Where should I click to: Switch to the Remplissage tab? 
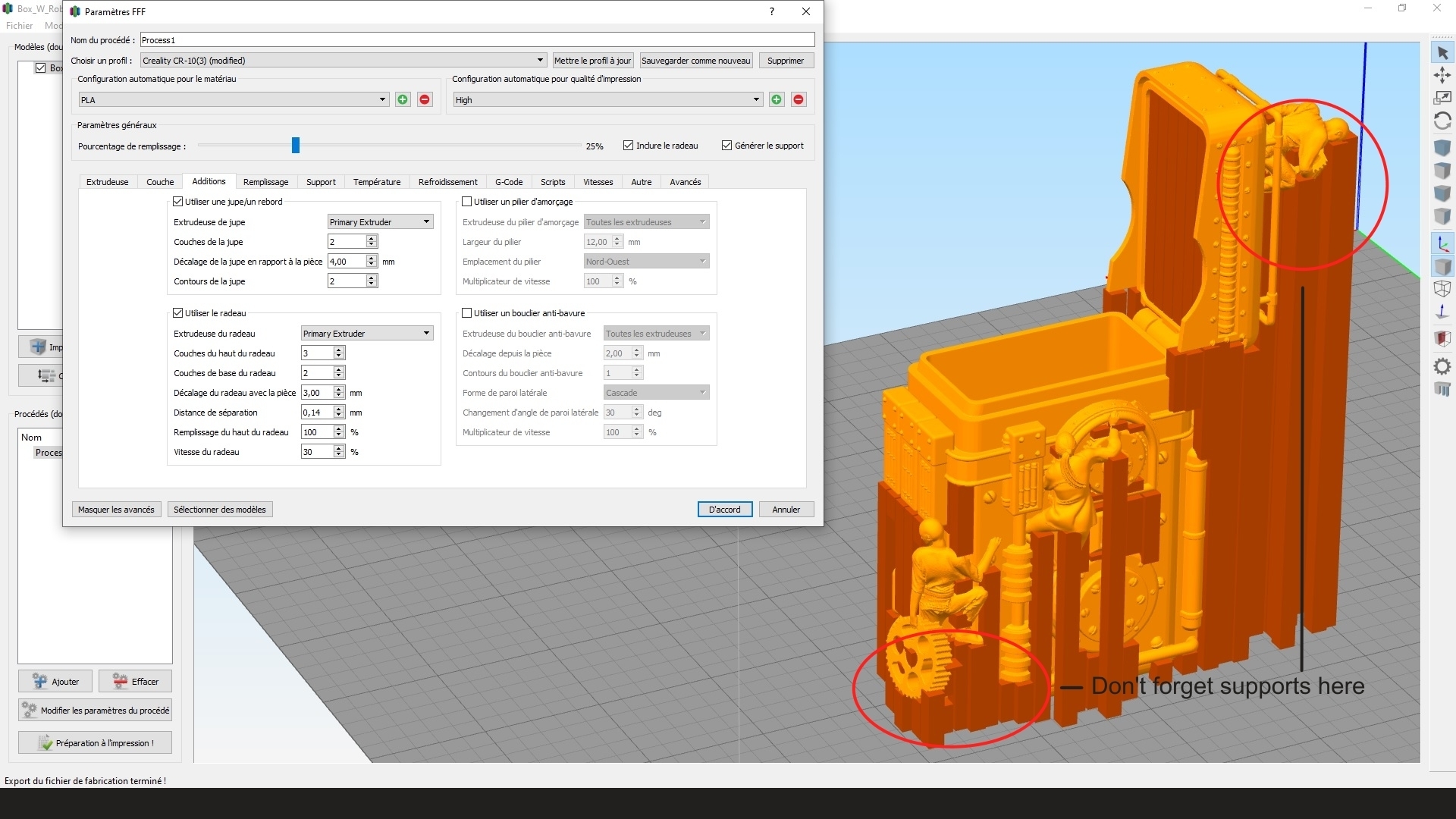(265, 182)
